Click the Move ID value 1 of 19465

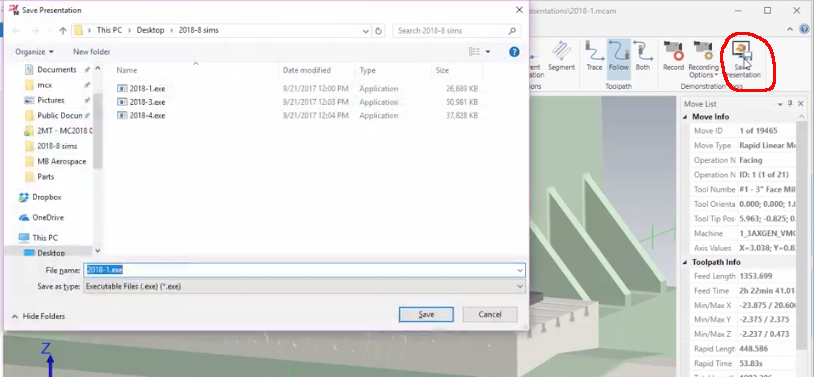point(759,131)
